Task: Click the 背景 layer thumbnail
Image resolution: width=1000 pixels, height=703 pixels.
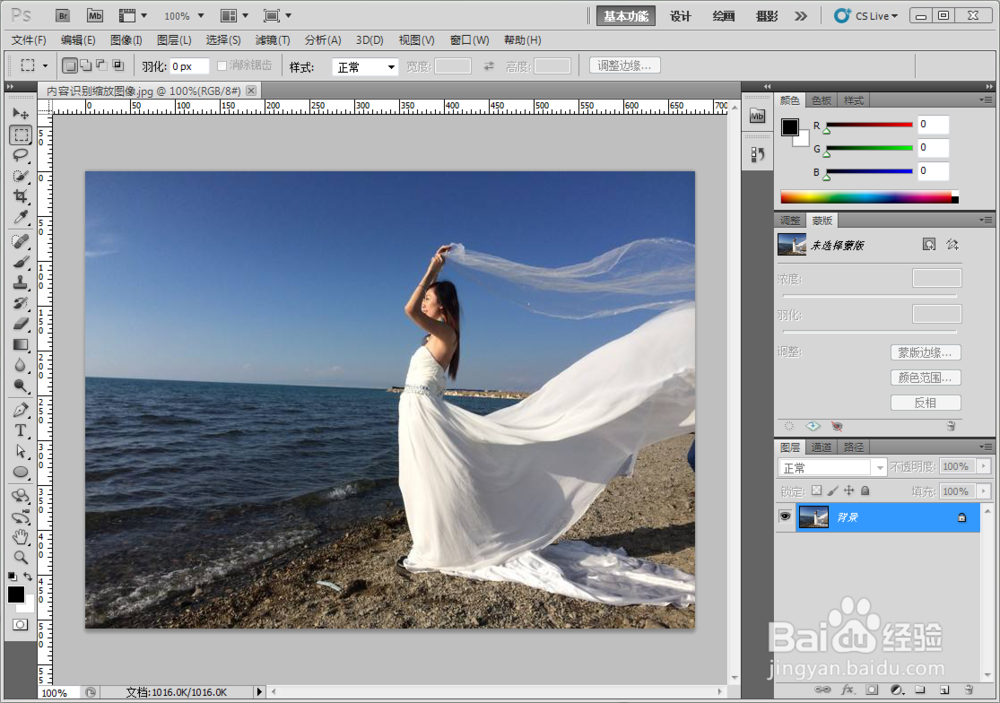Action: (x=814, y=517)
